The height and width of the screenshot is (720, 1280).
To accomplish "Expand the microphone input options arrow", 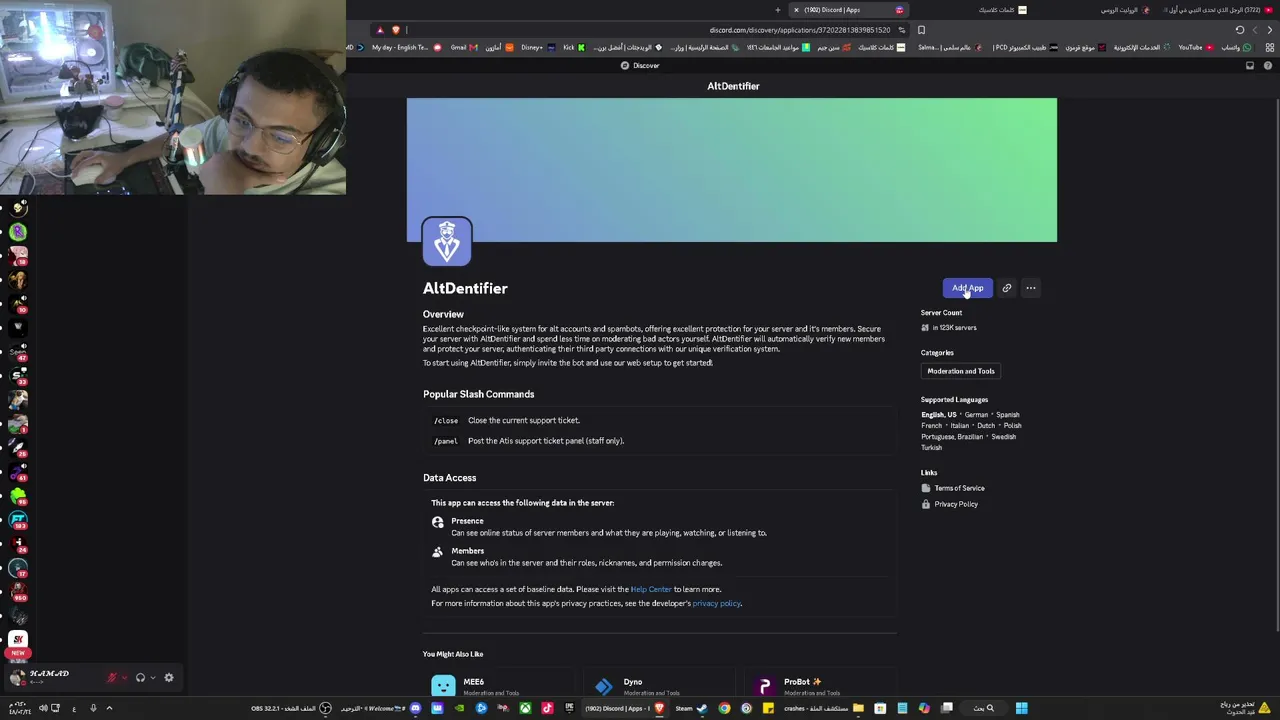I will 124,678.
